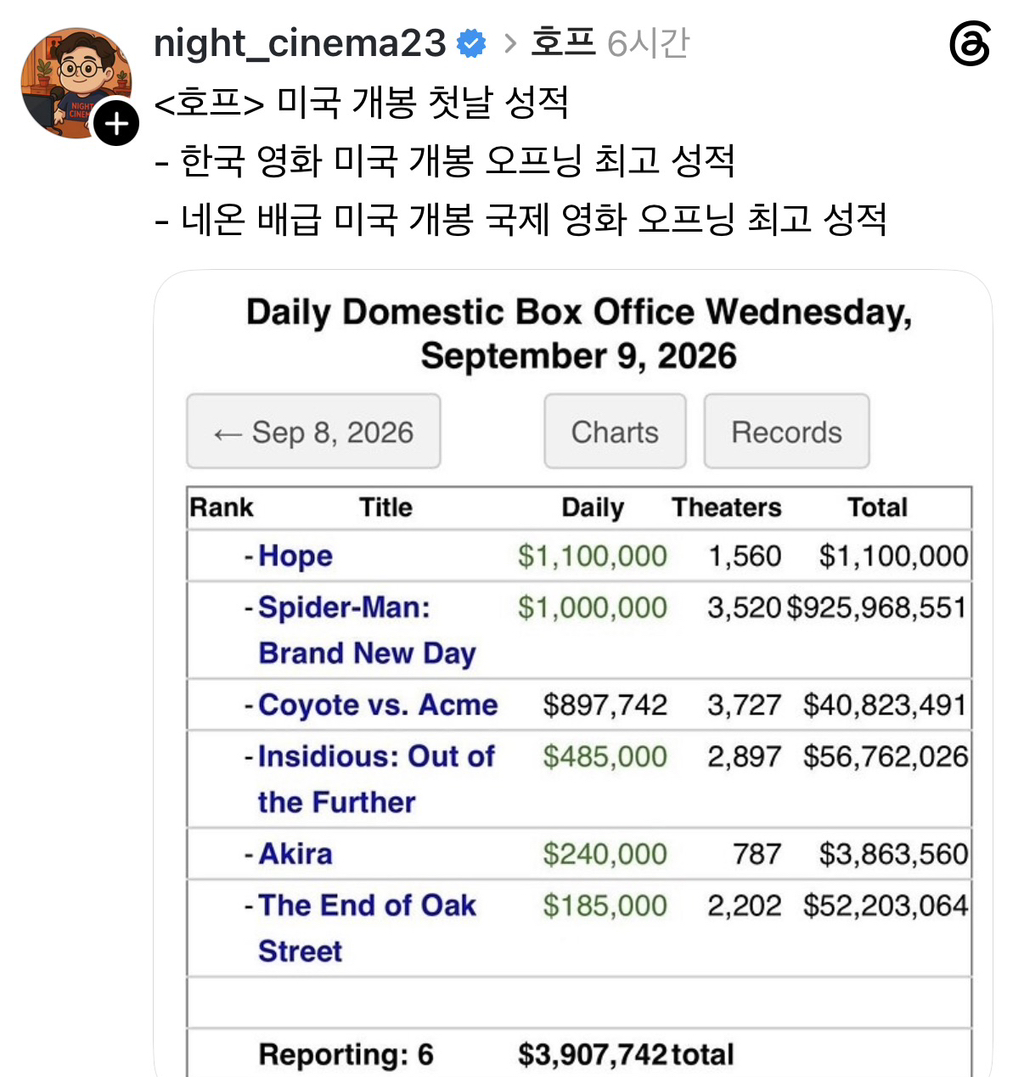
Task: Go to previous day Sep 8, 2026
Action: (x=313, y=431)
